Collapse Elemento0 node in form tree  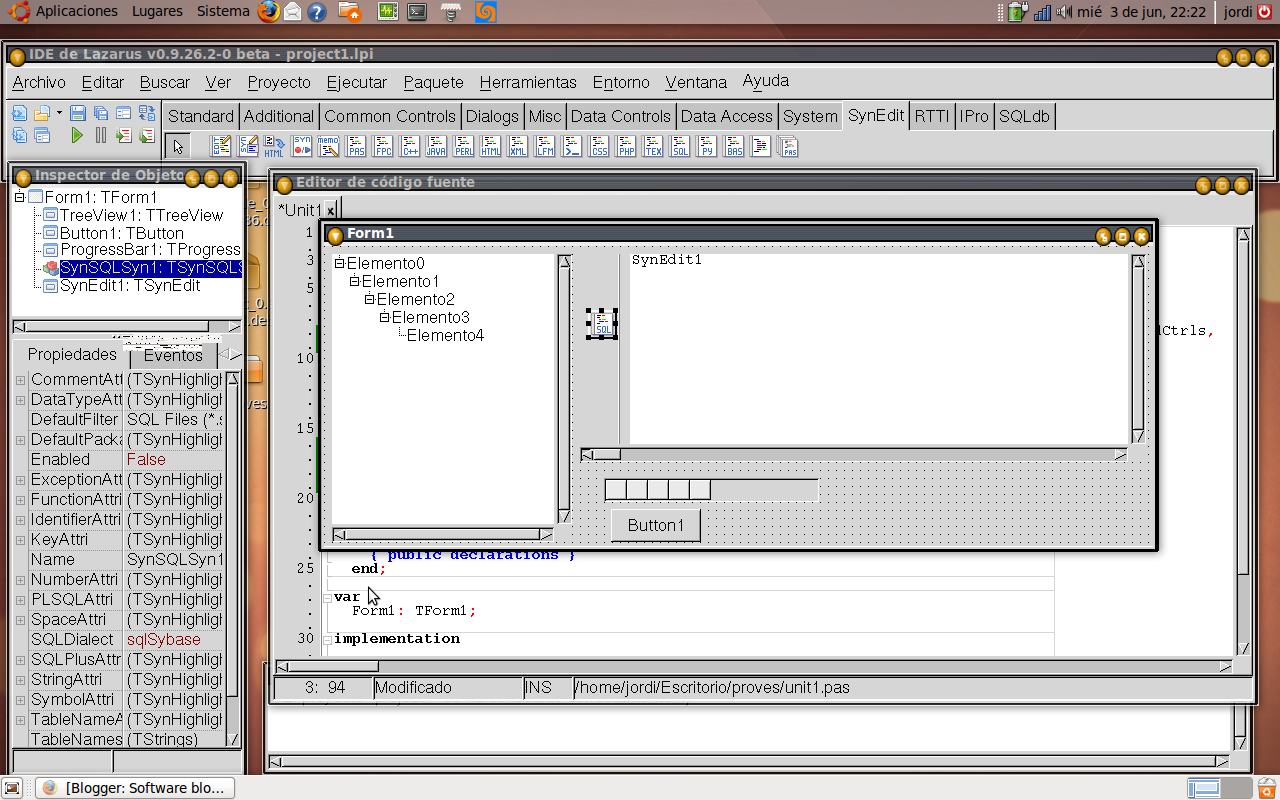pyautogui.click(x=340, y=264)
